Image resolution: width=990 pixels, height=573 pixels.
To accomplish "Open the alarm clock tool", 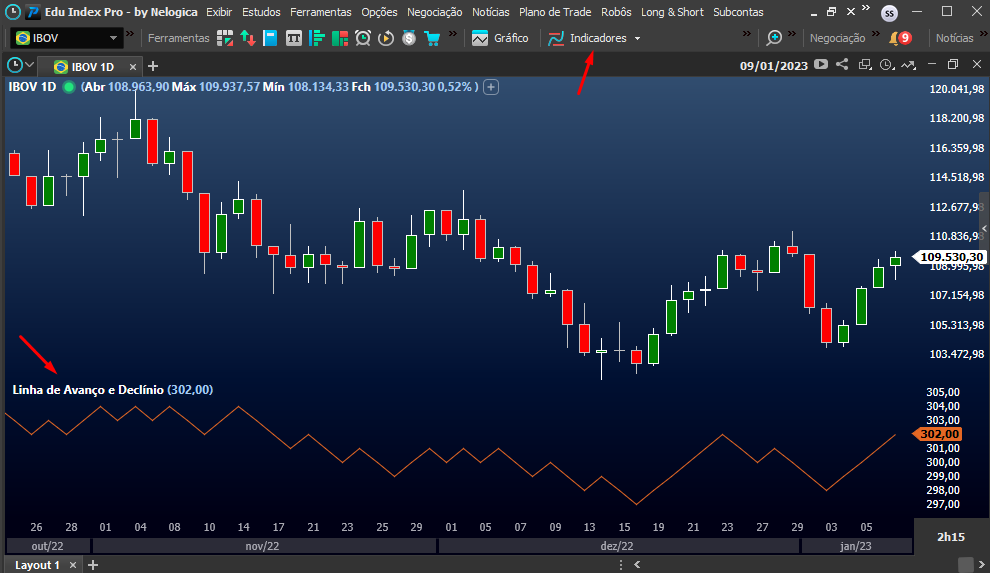I will pos(363,38).
